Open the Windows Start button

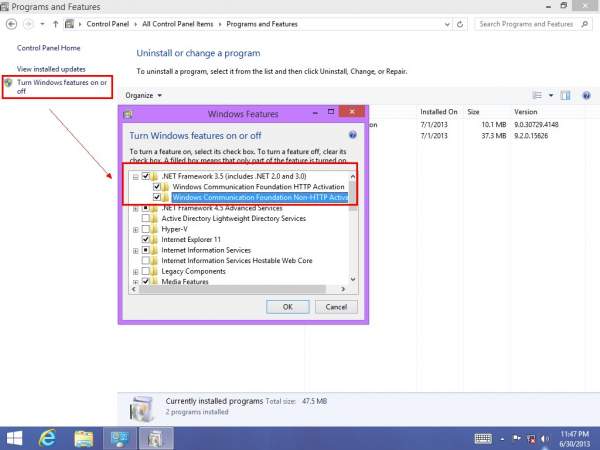14,439
